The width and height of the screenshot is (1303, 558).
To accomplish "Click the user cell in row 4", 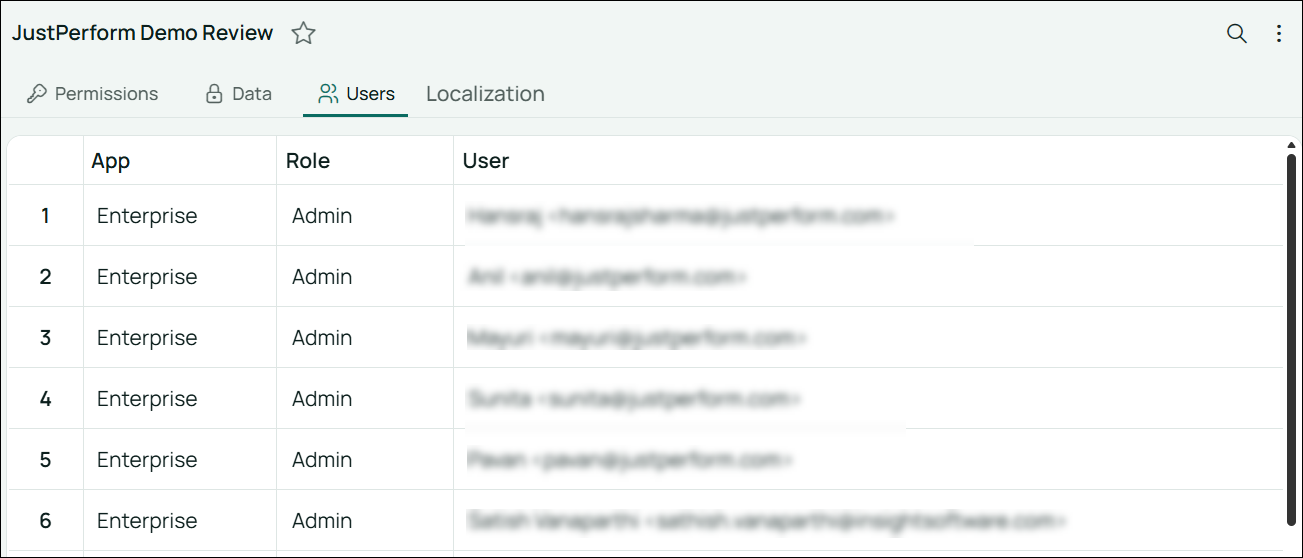I will [868, 399].
